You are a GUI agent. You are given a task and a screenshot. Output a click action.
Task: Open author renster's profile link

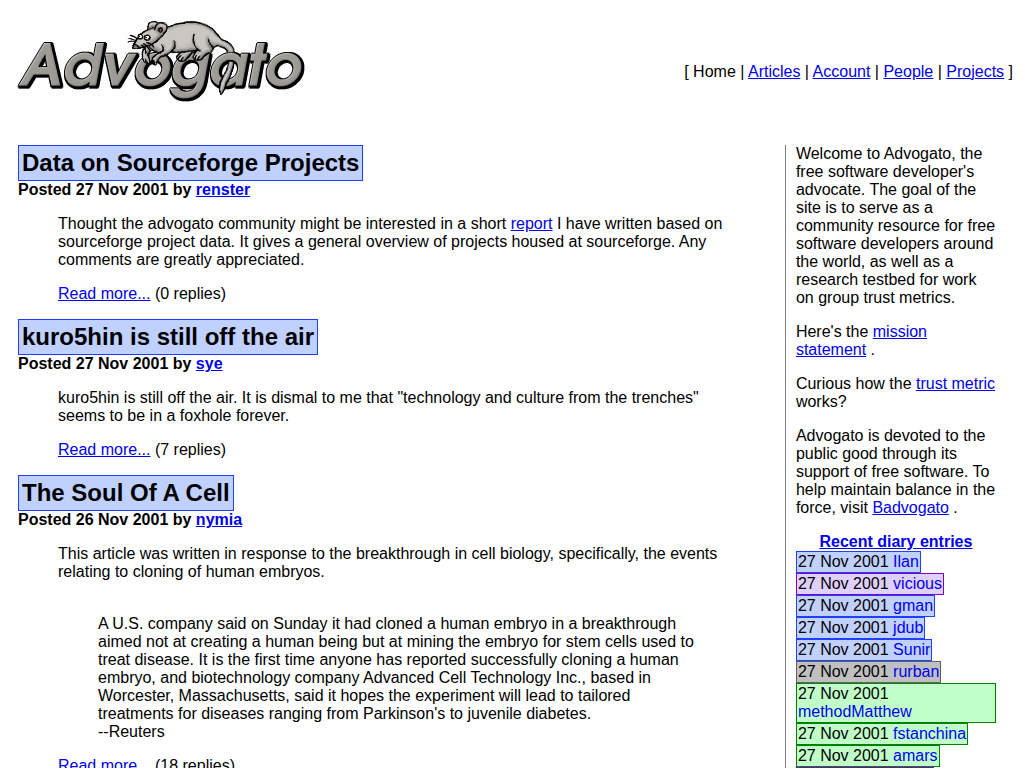pos(223,189)
